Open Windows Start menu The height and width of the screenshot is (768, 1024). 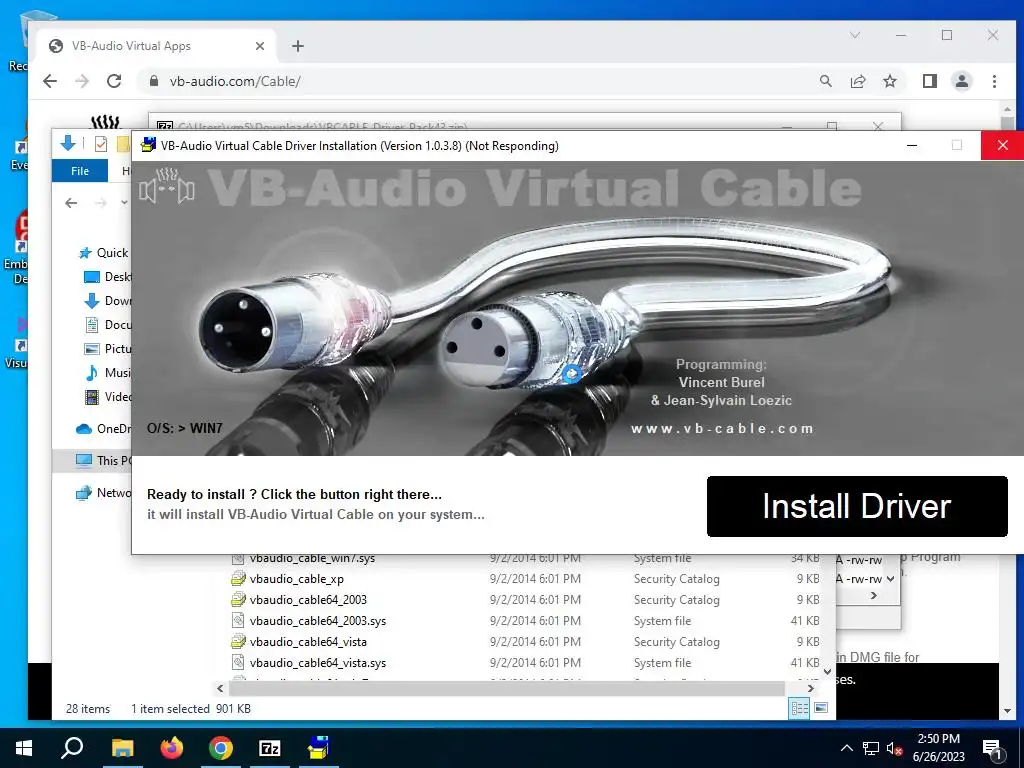pyautogui.click(x=24, y=748)
